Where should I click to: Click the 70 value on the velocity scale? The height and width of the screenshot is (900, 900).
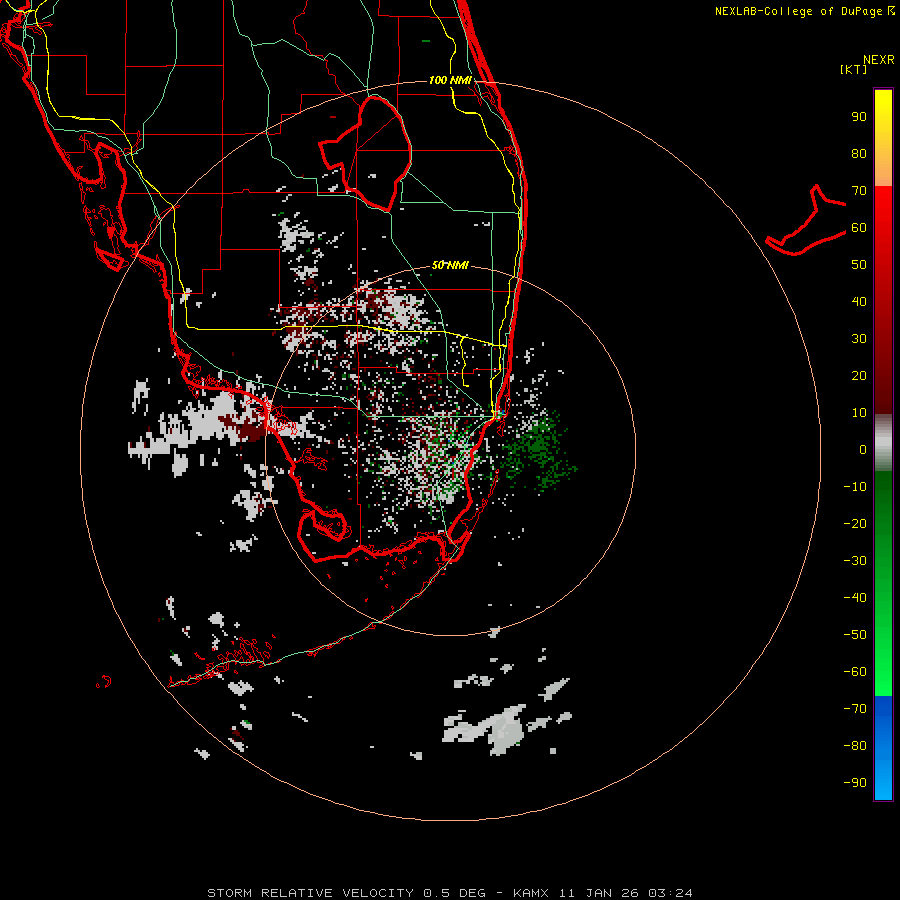[859, 191]
